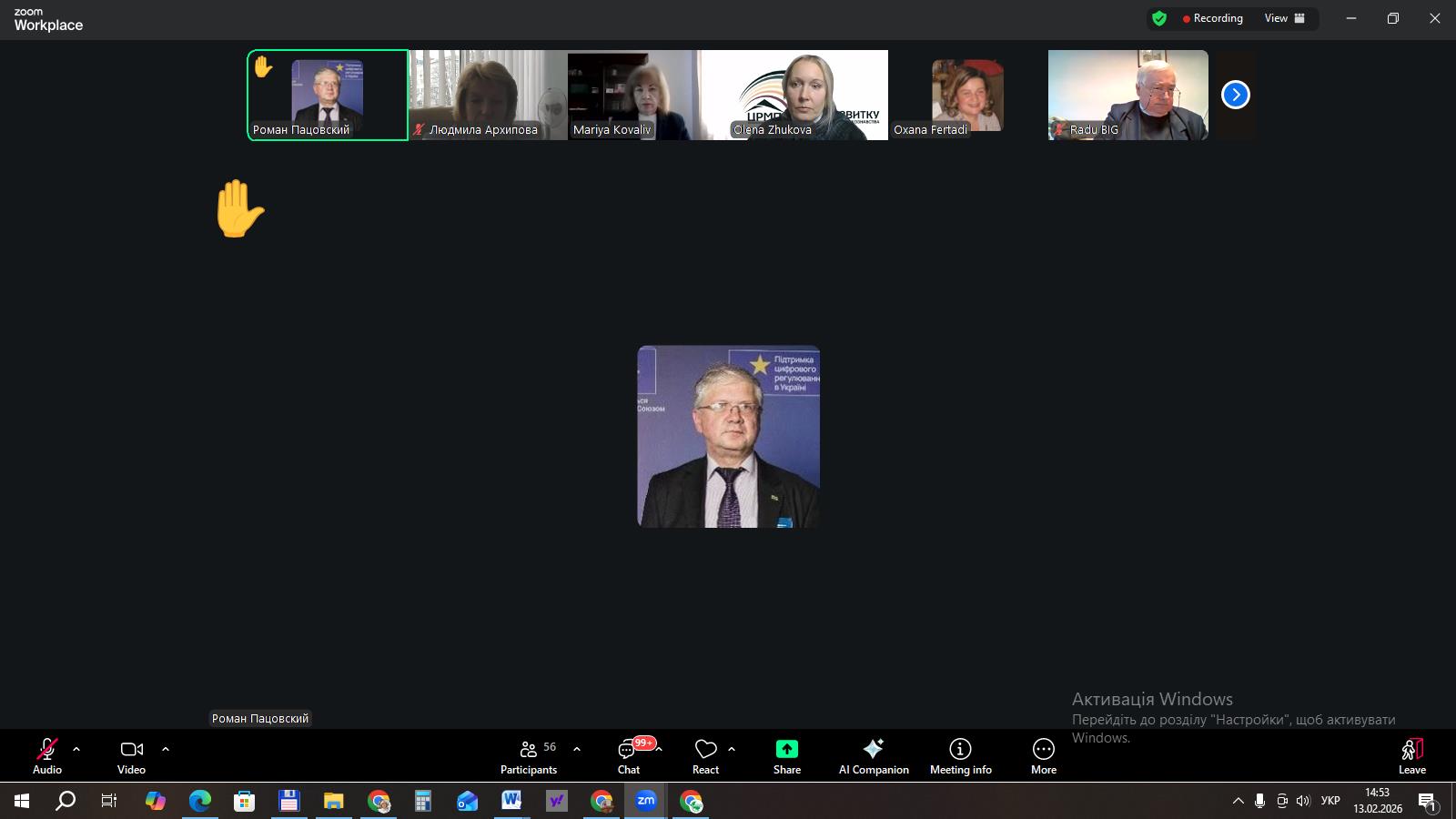Click the React heart icon

coord(705,750)
